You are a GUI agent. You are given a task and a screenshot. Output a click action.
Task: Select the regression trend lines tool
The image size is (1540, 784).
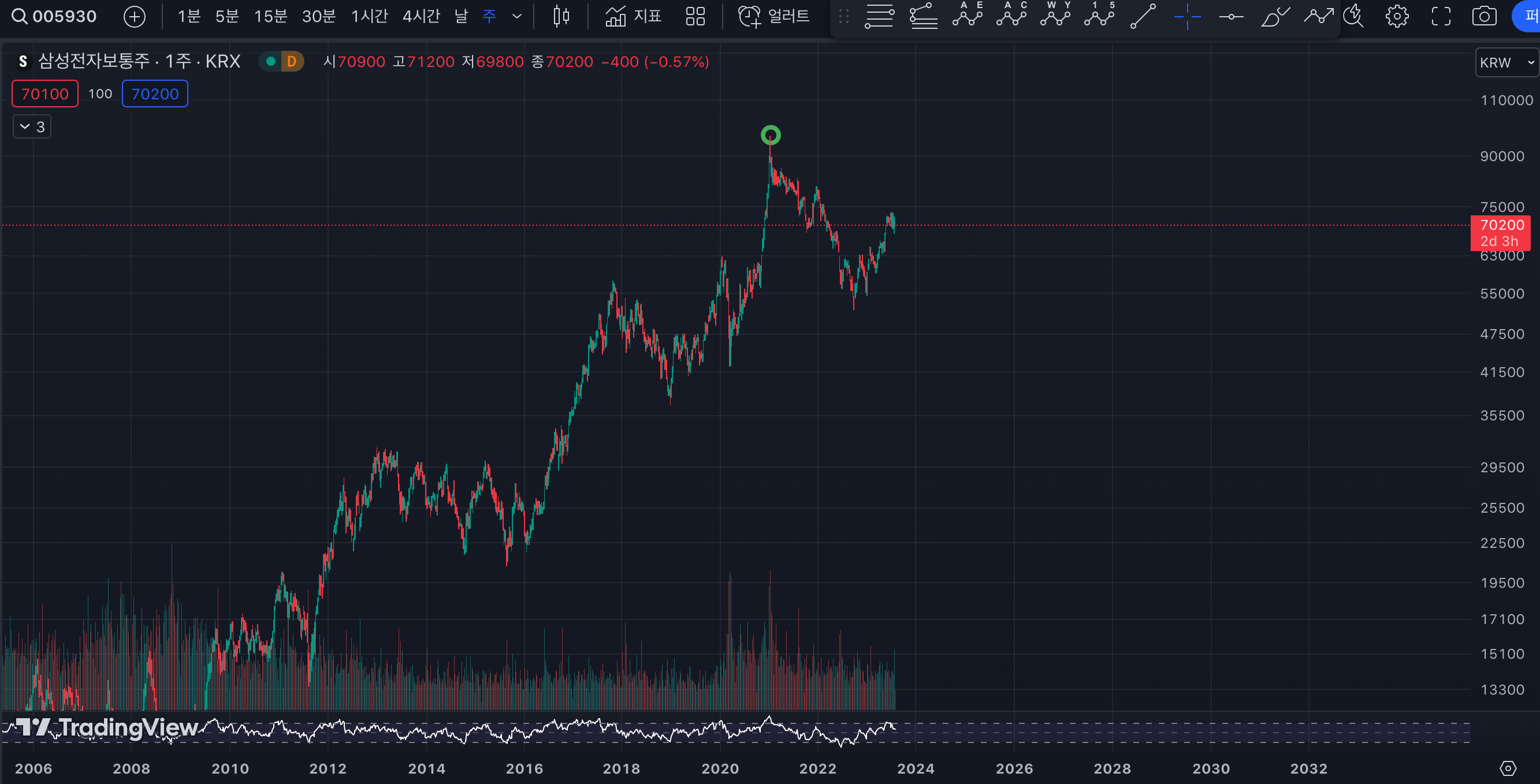[x=923, y=16]
